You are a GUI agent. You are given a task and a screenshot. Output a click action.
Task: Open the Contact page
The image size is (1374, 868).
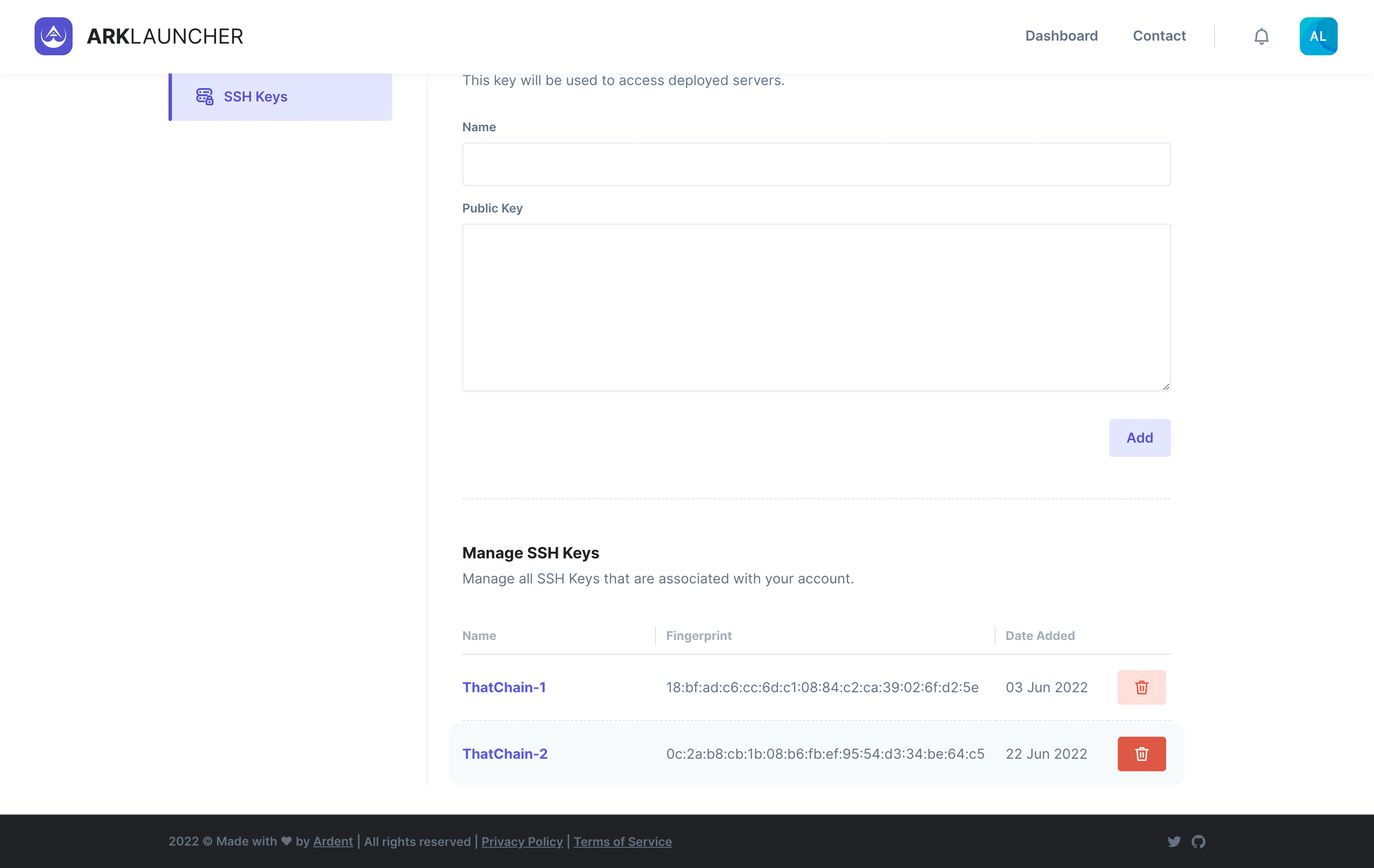1159,36
